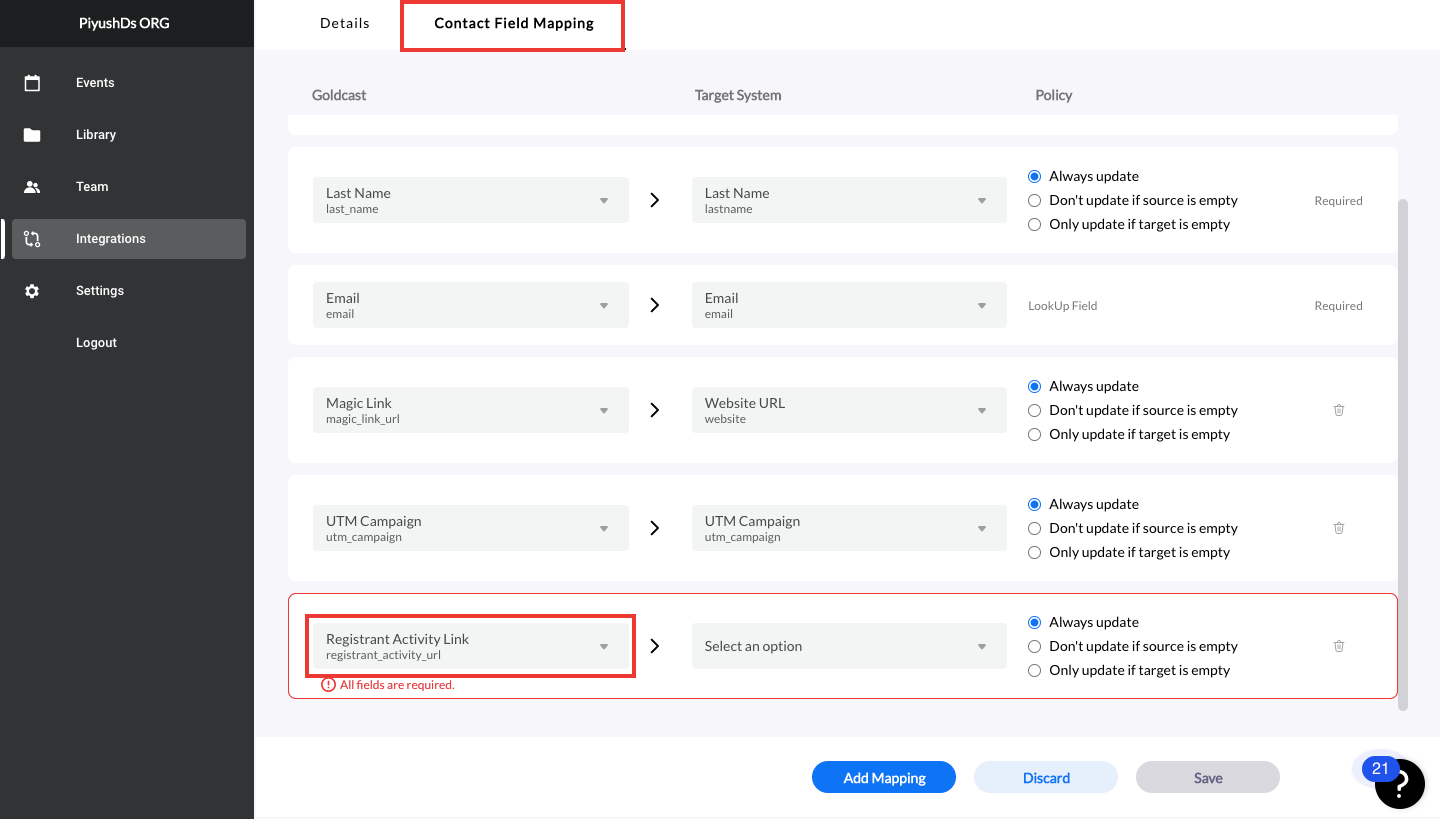
Task: Open the Target System lastname dropdown
Action: pos(849,200)
